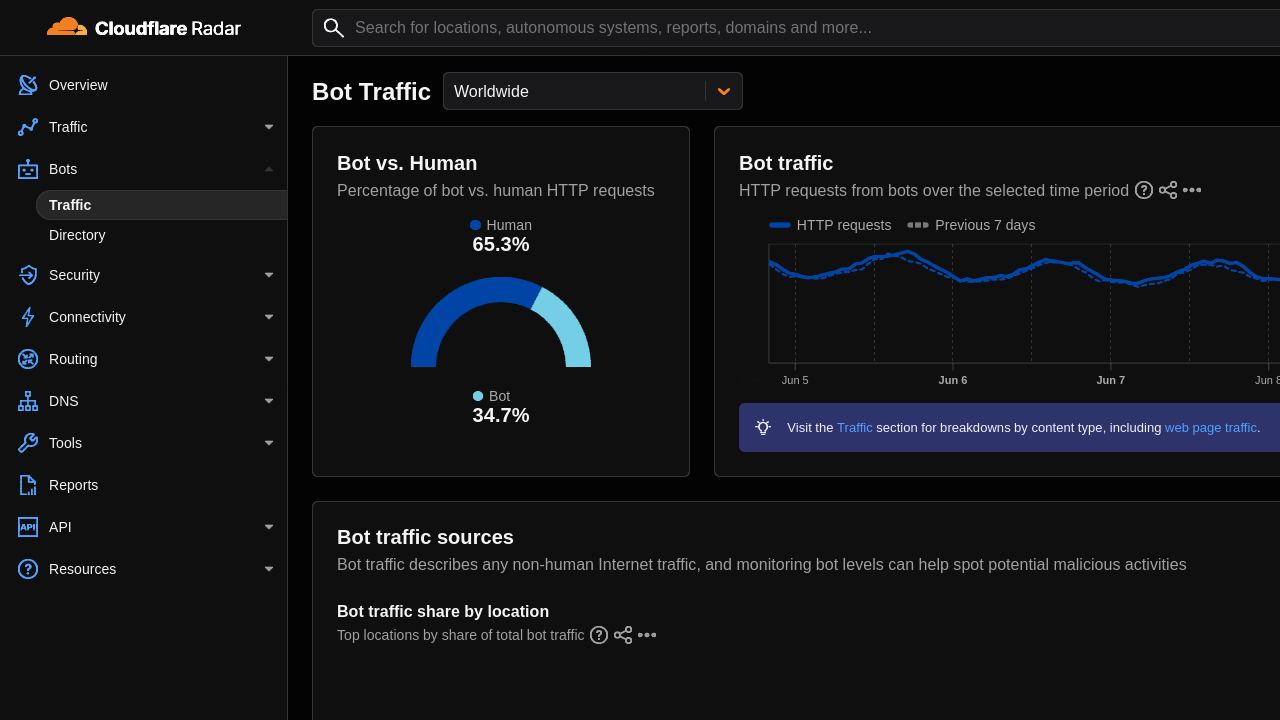Screen dimensions: 1280x720
Task: Click the Bots robot icon
Action: point(28,169)
